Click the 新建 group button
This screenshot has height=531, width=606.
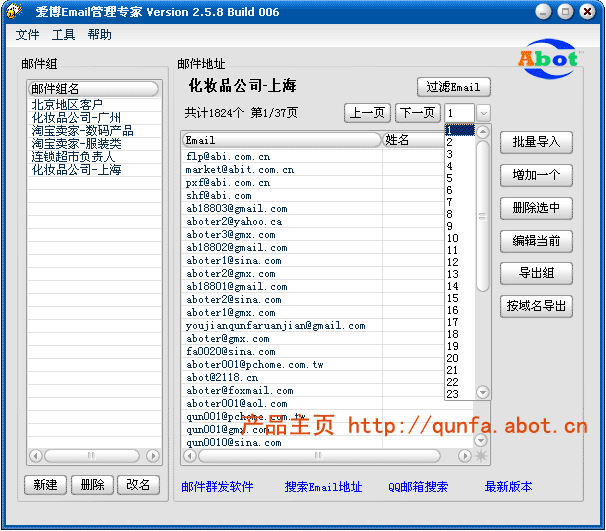pos(45,485)
